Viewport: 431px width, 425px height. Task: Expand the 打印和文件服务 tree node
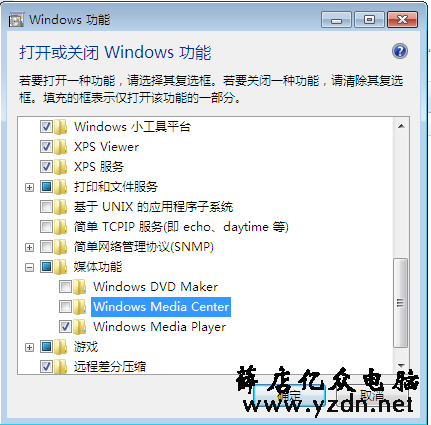(29, 187)
